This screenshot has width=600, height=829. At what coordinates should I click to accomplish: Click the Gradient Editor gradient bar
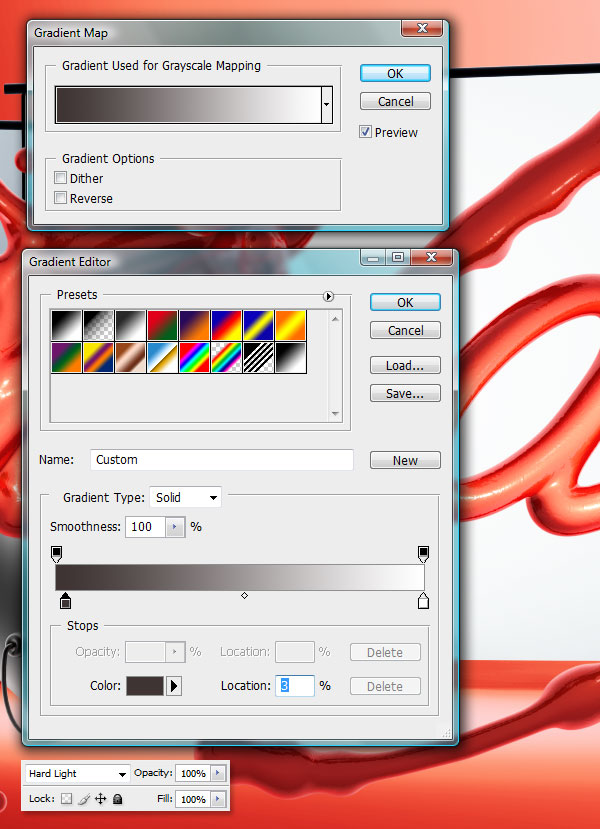point(240,577)
